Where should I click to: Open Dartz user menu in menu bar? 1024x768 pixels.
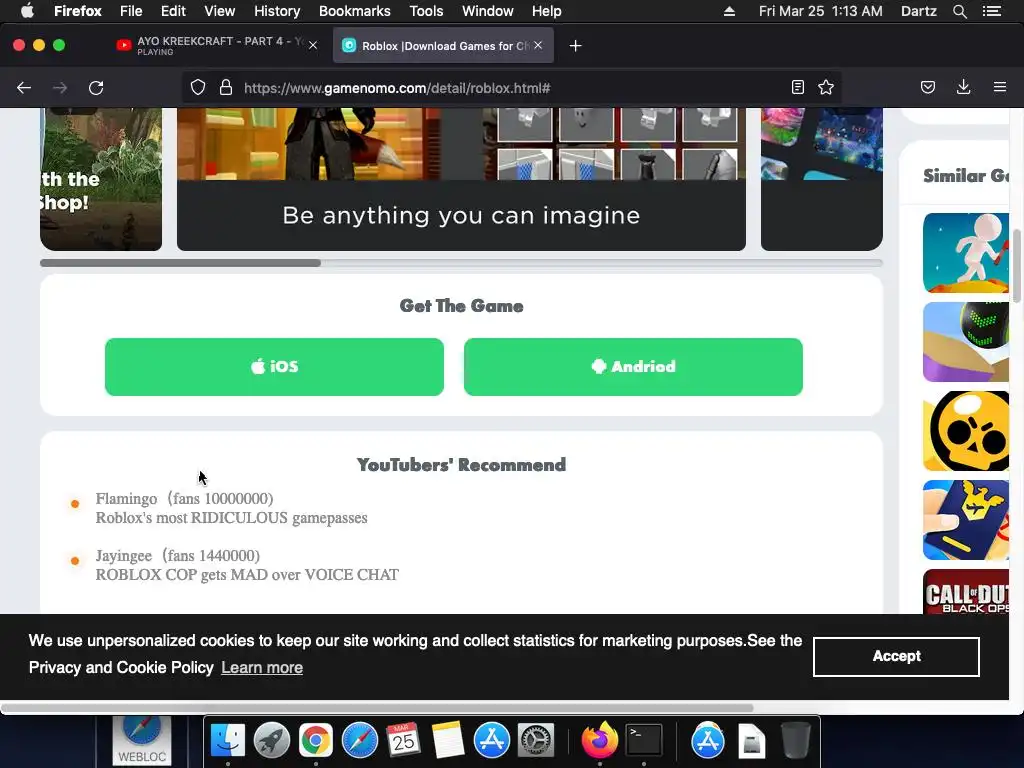(x=918, y=11)
